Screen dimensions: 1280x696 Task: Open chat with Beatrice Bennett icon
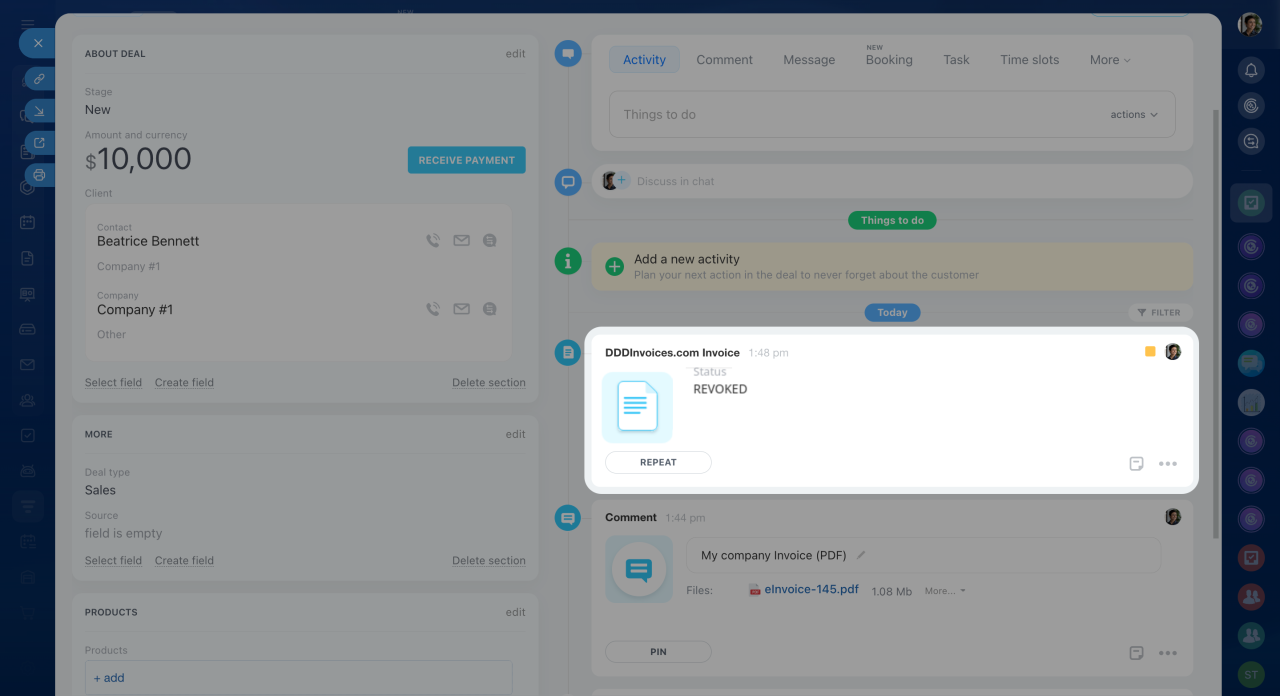point(489,241)
